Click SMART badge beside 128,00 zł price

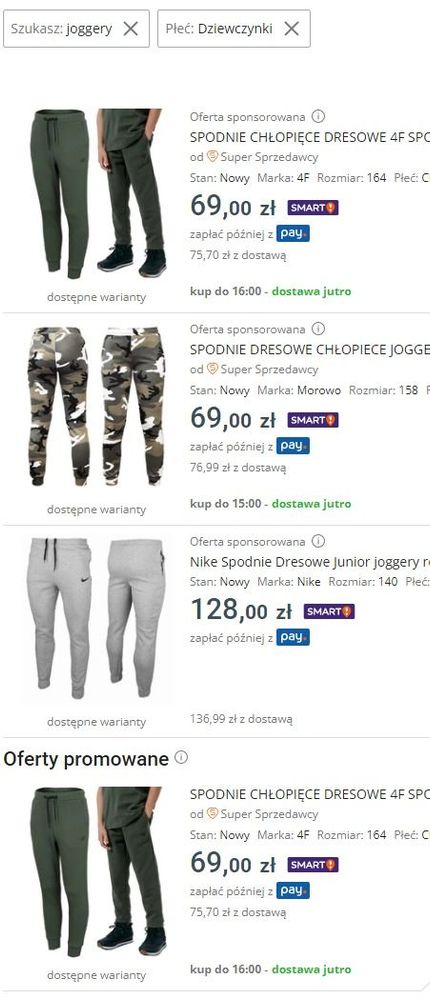(329, 612)
